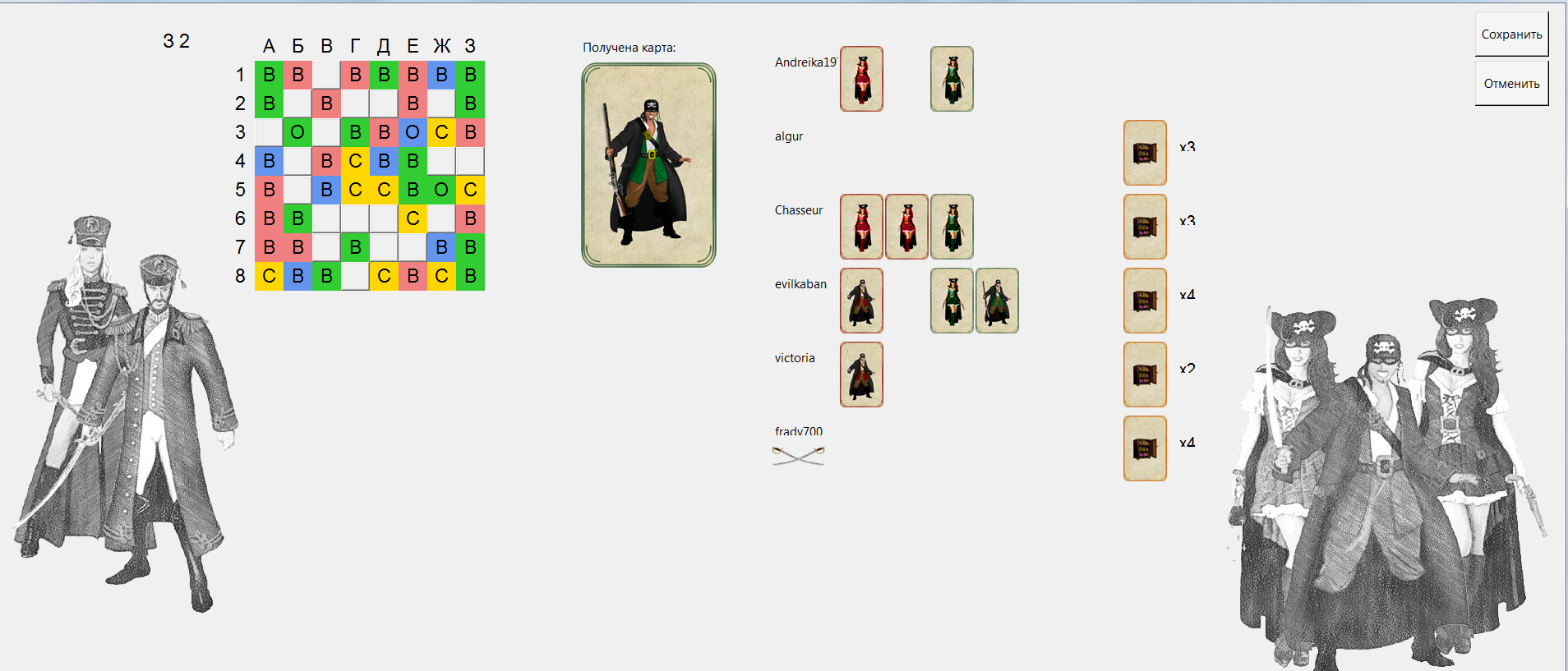Click blue cell В5 marked B
Screen dimensions: 1568x671
(326, 190)
